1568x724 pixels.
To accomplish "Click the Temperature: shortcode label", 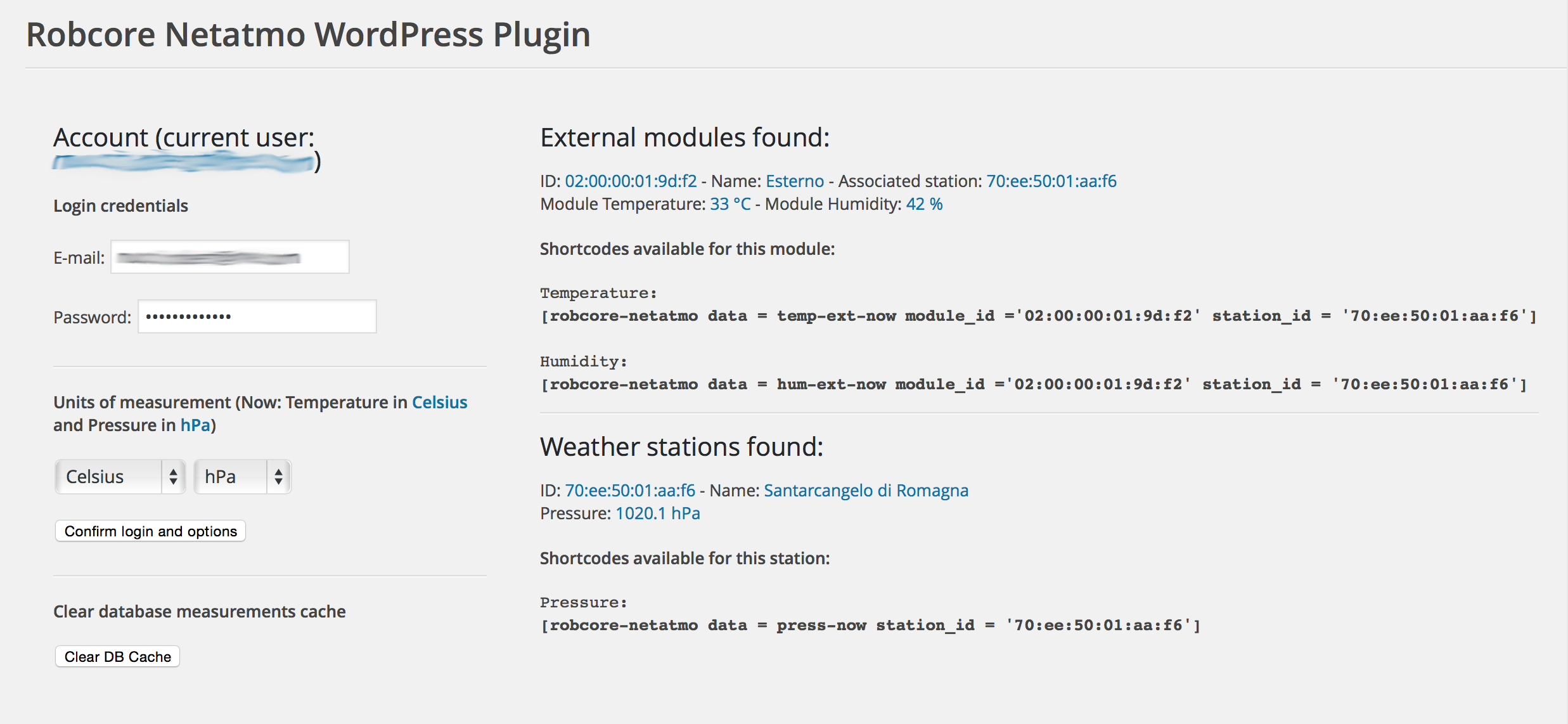I will [x=598, y=293].
